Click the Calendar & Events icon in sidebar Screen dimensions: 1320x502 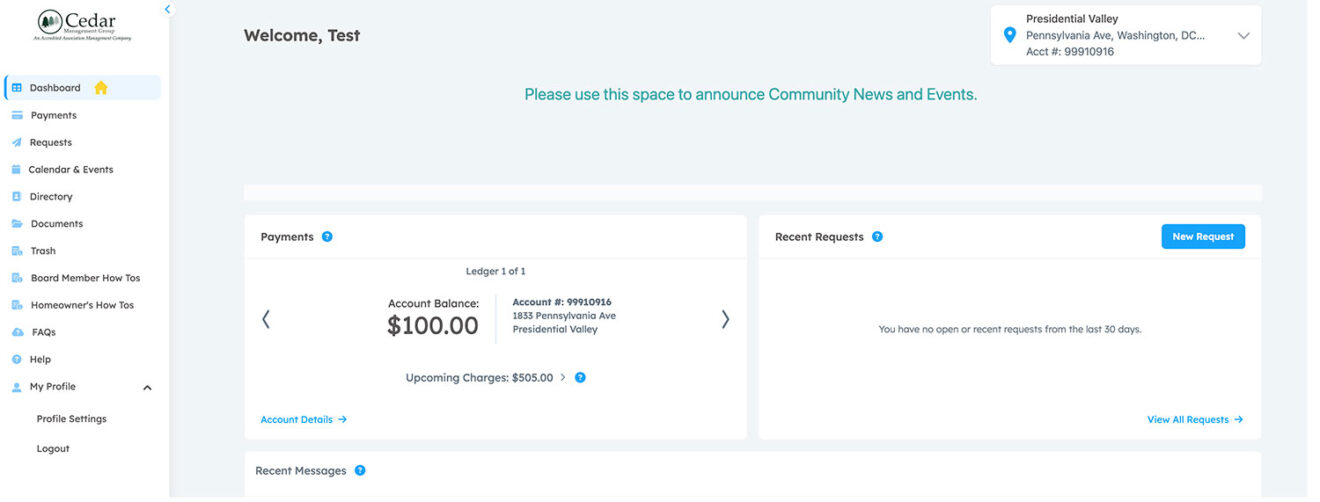pyautogui.click(x=17, y=170)
